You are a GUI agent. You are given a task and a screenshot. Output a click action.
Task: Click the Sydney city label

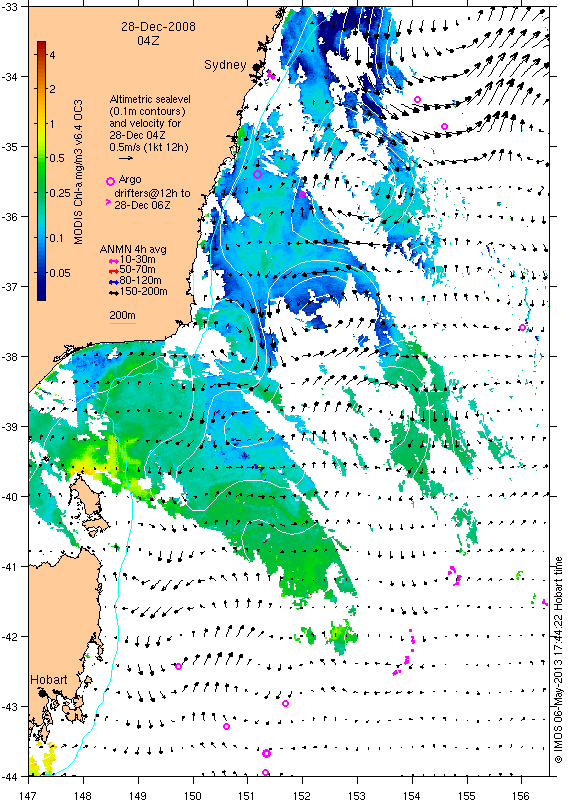225,65
